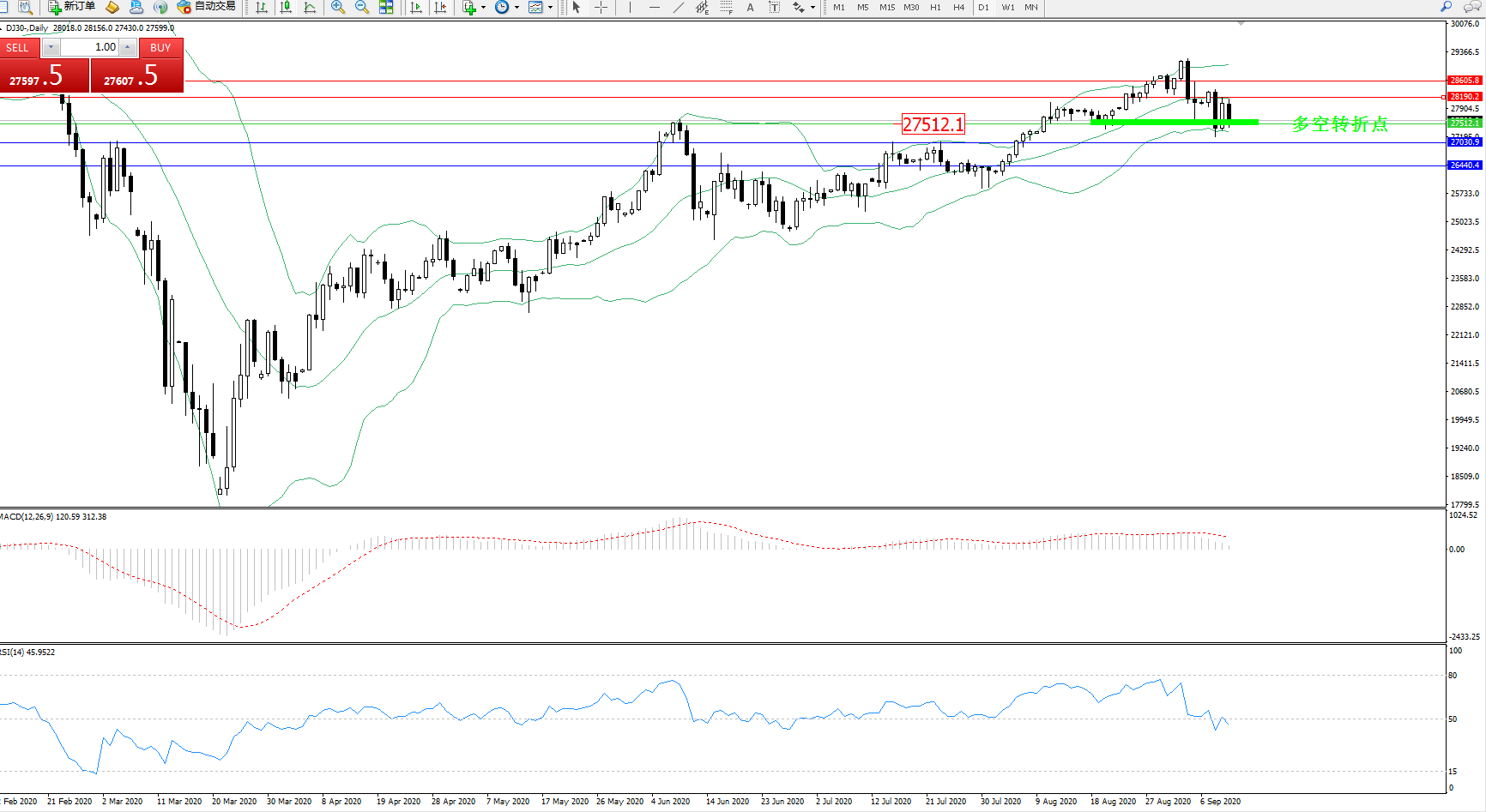
Task: Switch chart to candlestick display
Action: (286, 7)
